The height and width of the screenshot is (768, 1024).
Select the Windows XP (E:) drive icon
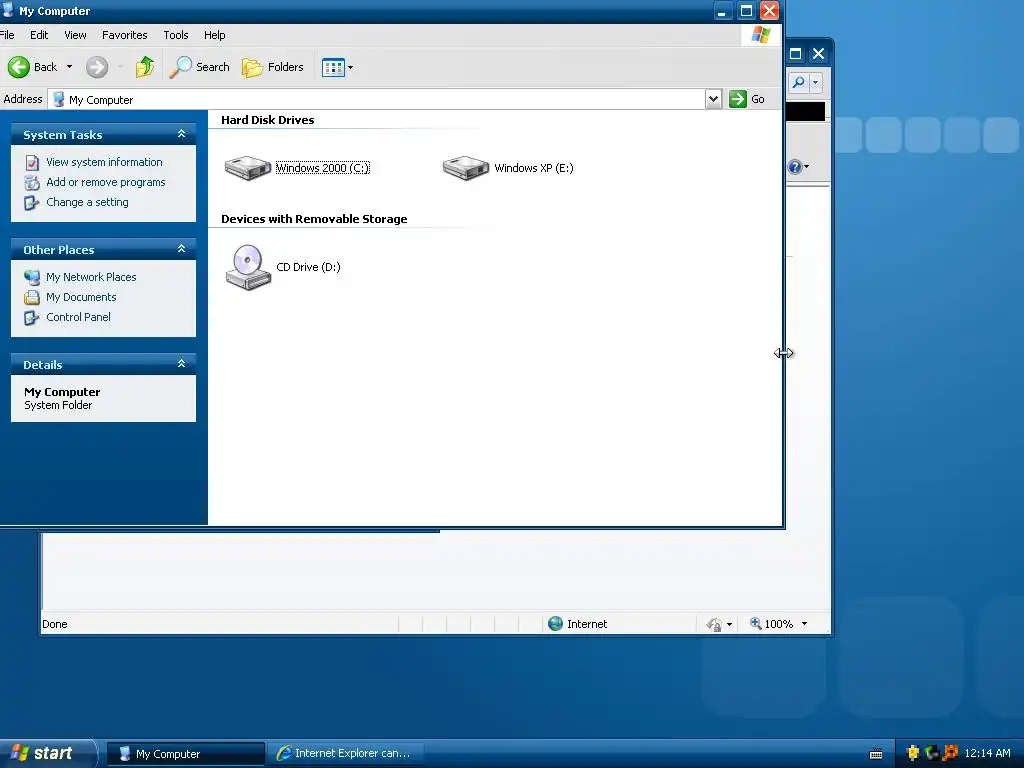click(466, 168)
